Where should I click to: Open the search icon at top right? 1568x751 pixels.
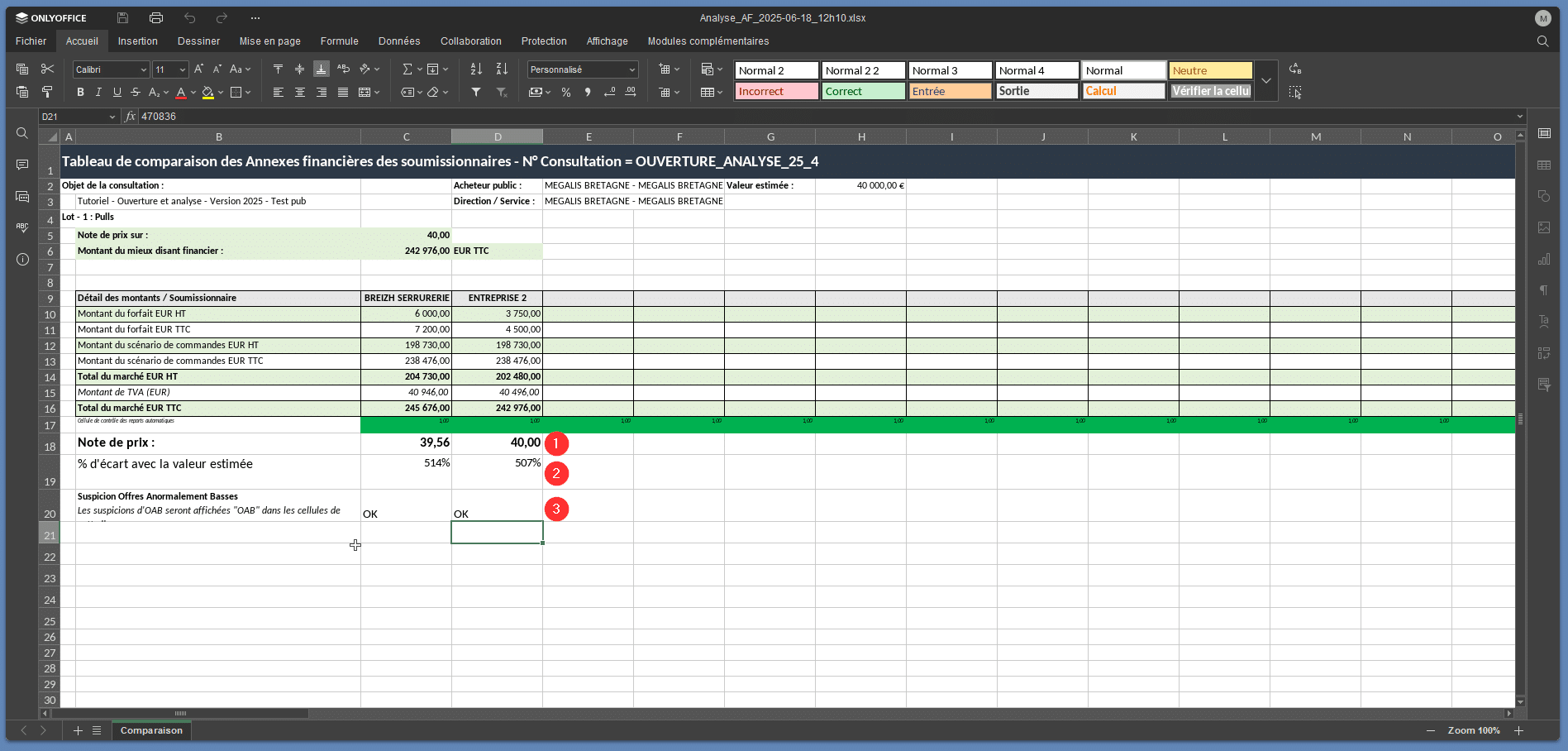point(1542,41)
